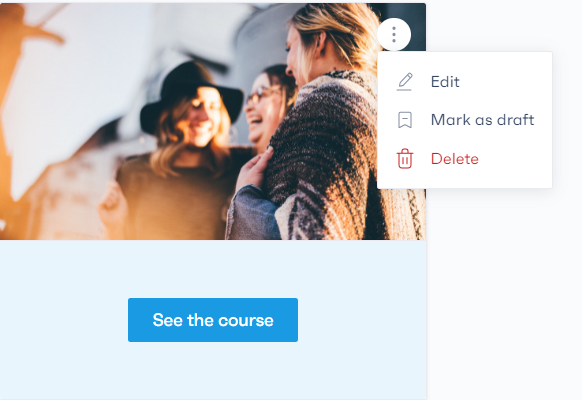582x400 pixels.
Task: Open the three-dot options menu
Action: pos(394,34)
